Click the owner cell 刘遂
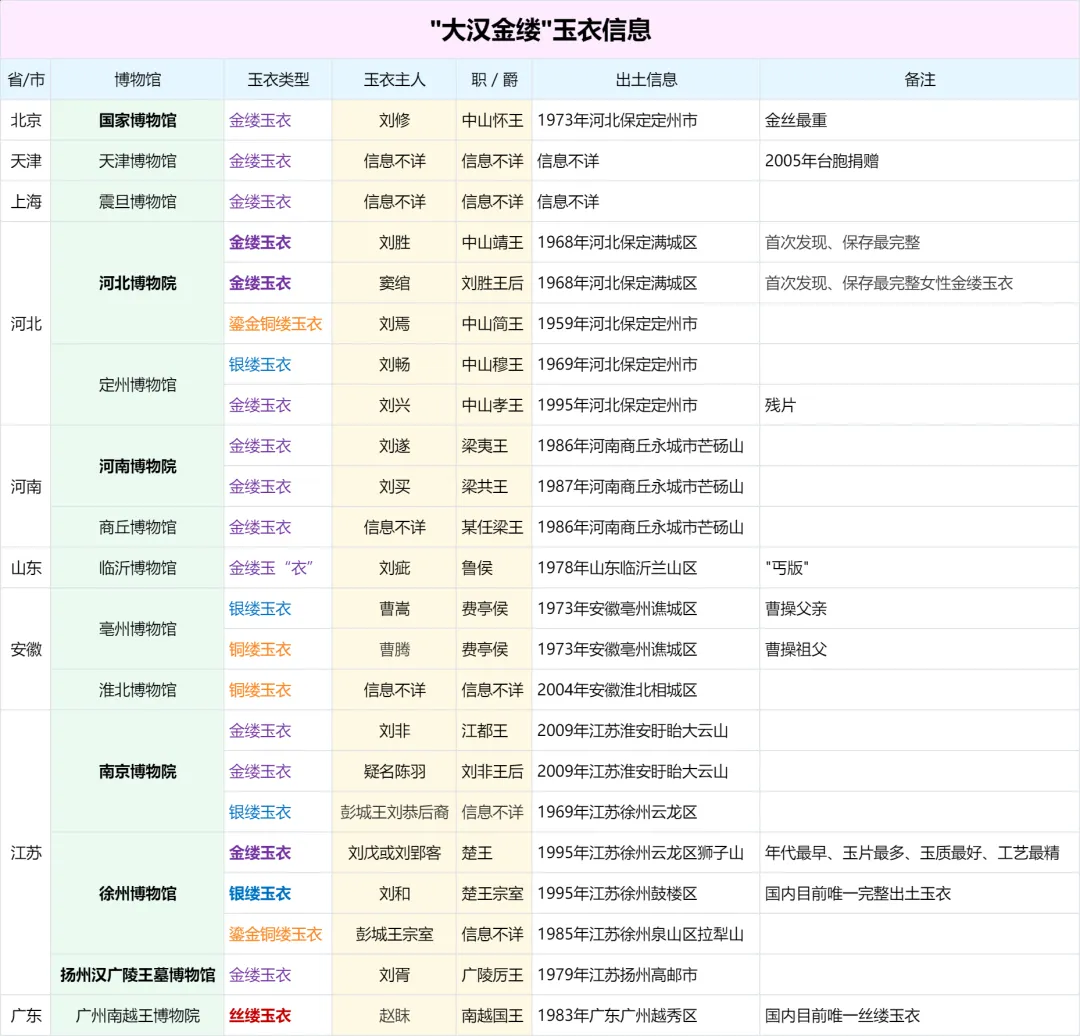Viewport: 1080px width, 1036px height. coord(395,446)
